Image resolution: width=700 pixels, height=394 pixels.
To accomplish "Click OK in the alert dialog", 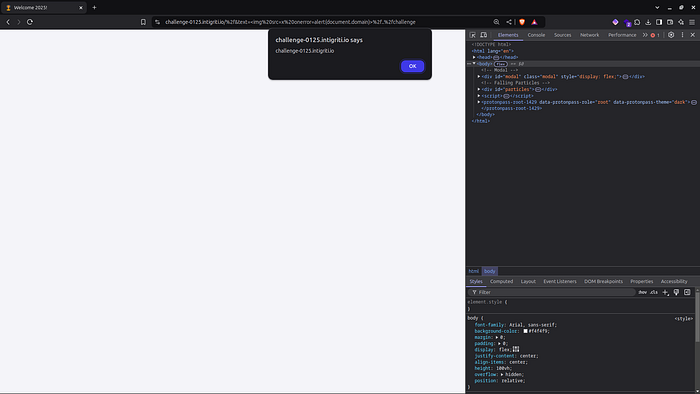I will coord(412,66).
